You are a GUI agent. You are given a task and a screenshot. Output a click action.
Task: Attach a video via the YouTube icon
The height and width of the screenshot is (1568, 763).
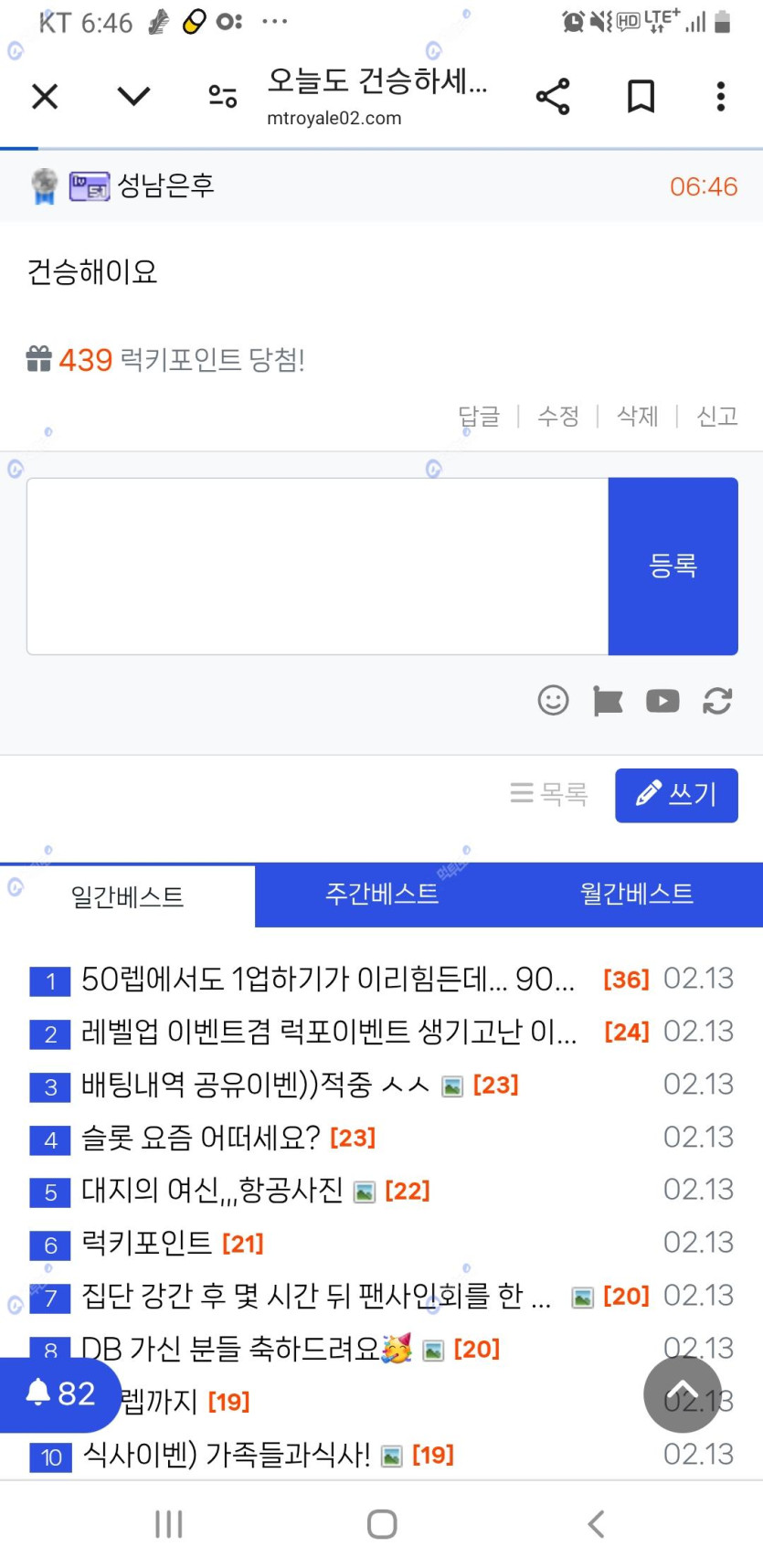pyautogui.click(x=662, y=701)
